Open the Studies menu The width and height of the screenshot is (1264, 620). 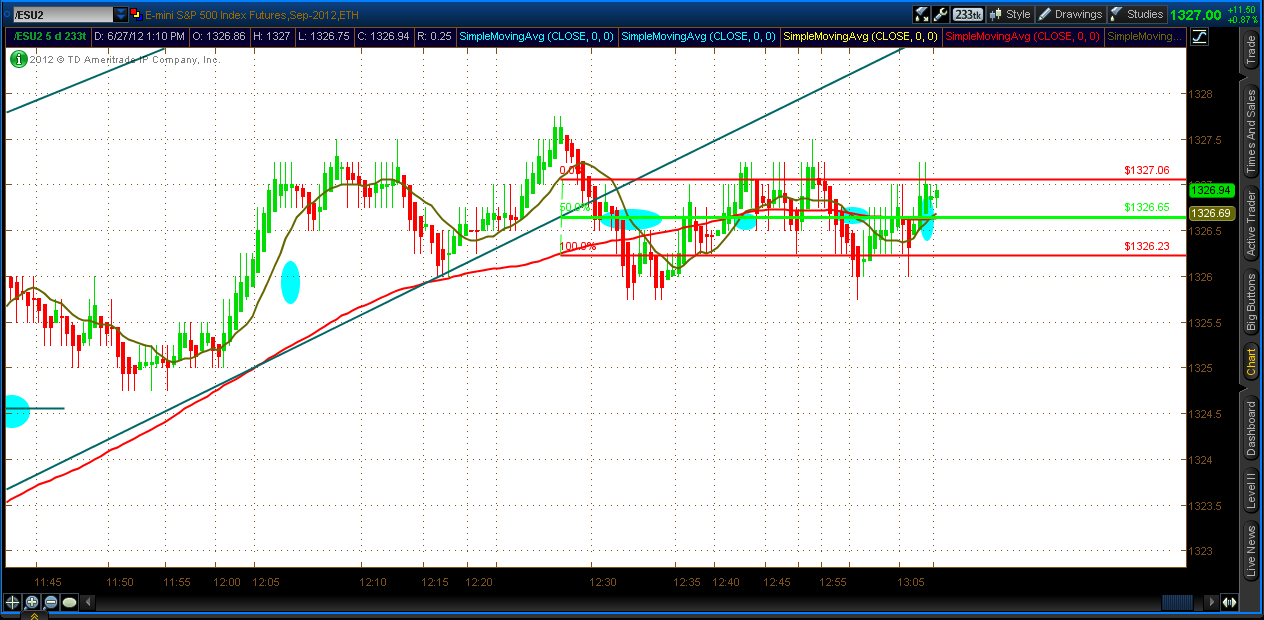point(1136,14)
